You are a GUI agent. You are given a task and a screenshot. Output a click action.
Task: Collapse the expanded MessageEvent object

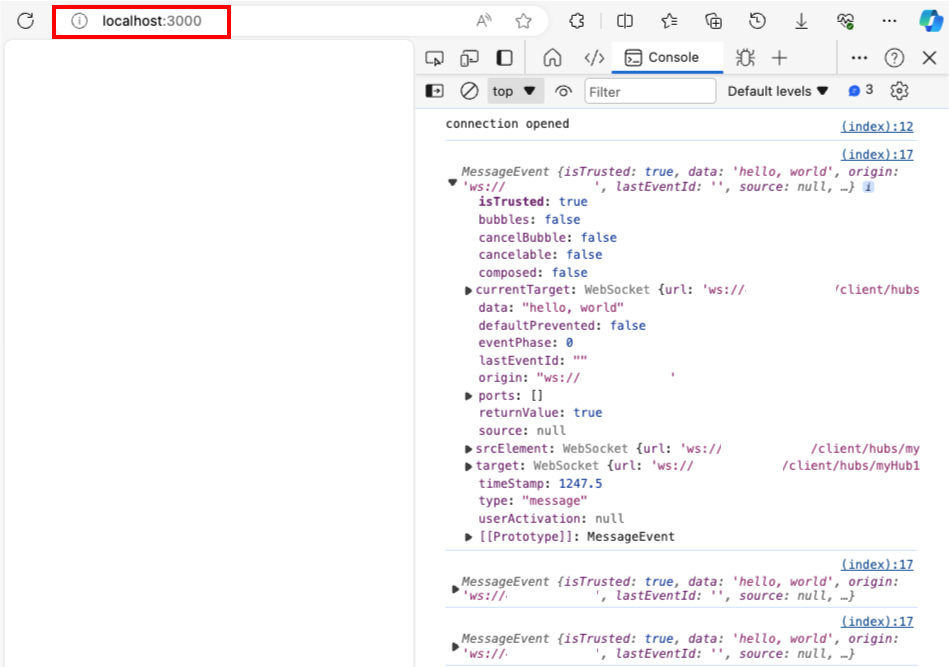click(453, 183)
